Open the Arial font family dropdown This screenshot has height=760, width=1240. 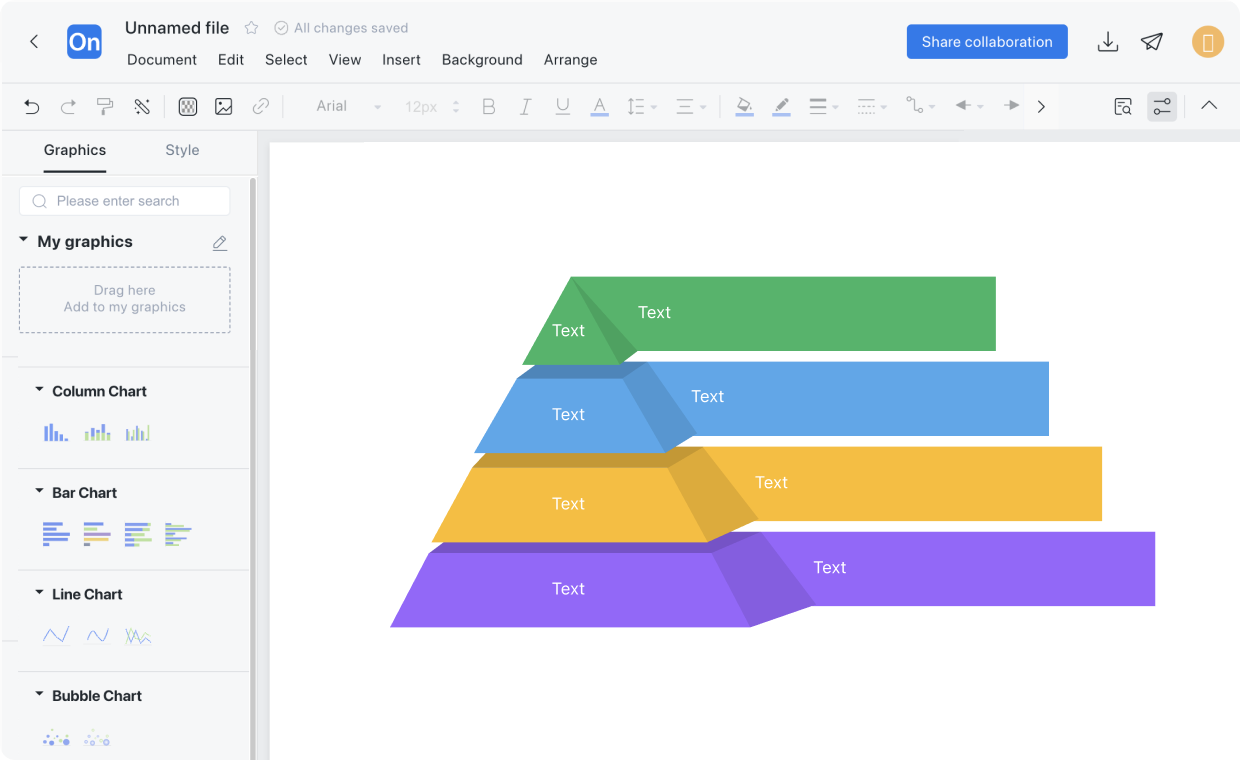pyautogui.click(x=348, y=106)
